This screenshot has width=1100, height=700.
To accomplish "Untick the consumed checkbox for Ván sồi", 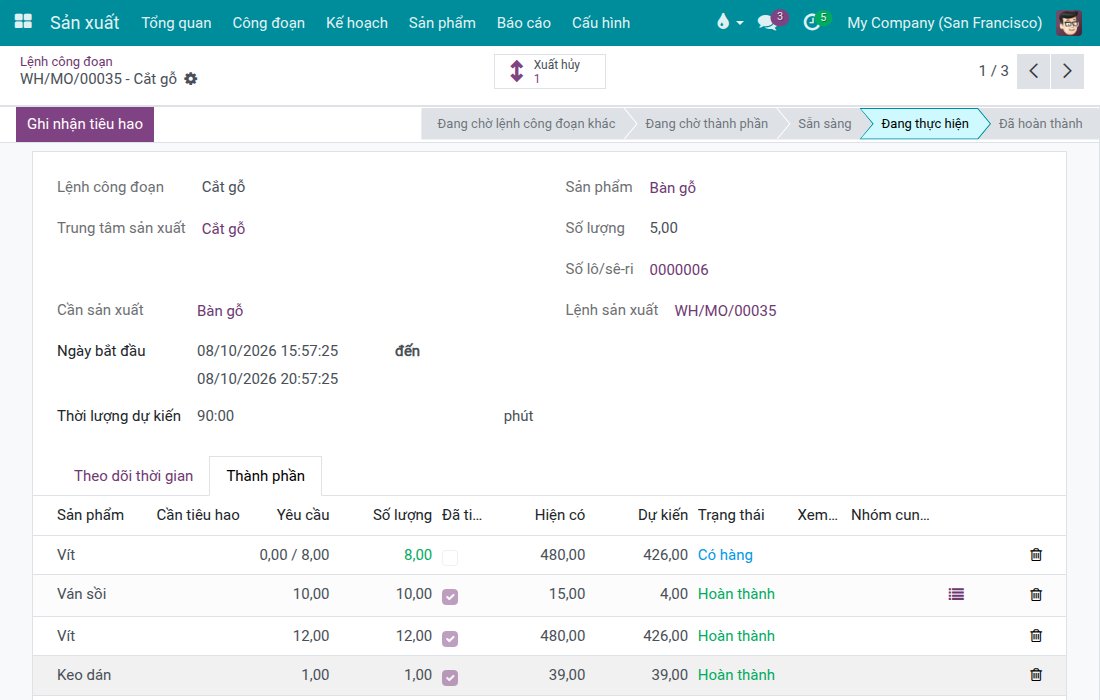I will pyautogui.click(x=450, y=596).
